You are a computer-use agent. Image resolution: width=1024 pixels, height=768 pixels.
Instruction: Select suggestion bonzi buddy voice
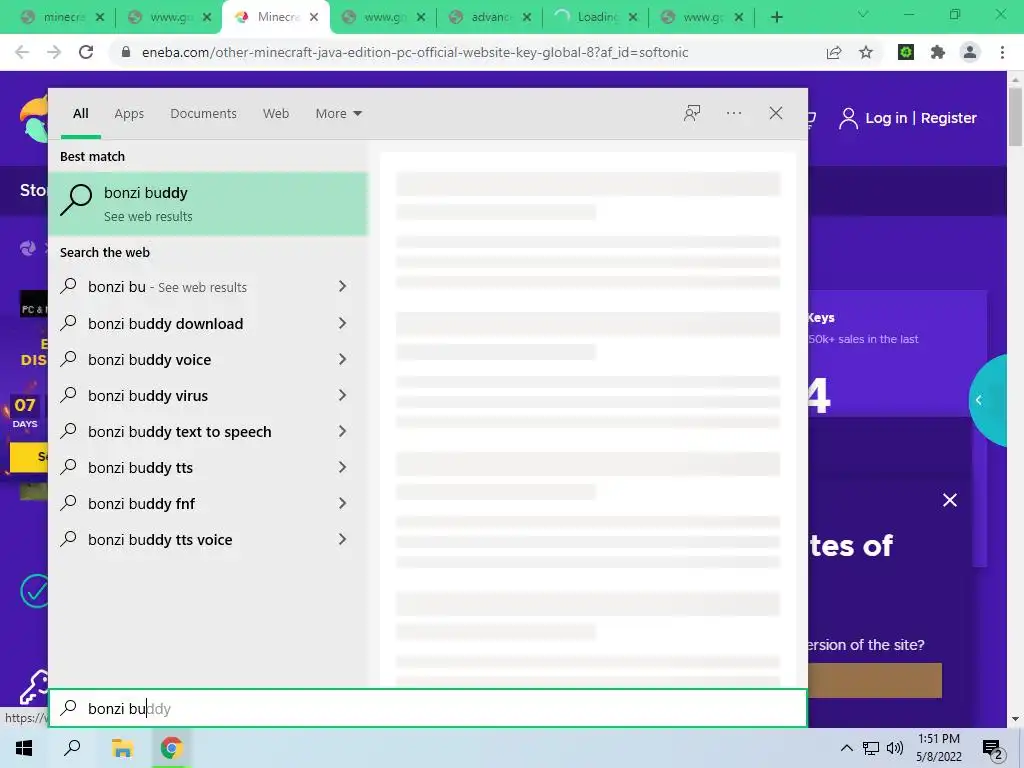point(150,359)
